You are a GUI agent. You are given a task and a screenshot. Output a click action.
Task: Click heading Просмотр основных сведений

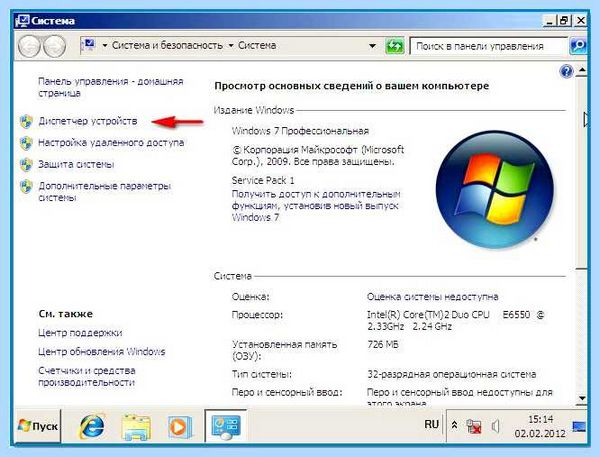coord(351,86)
